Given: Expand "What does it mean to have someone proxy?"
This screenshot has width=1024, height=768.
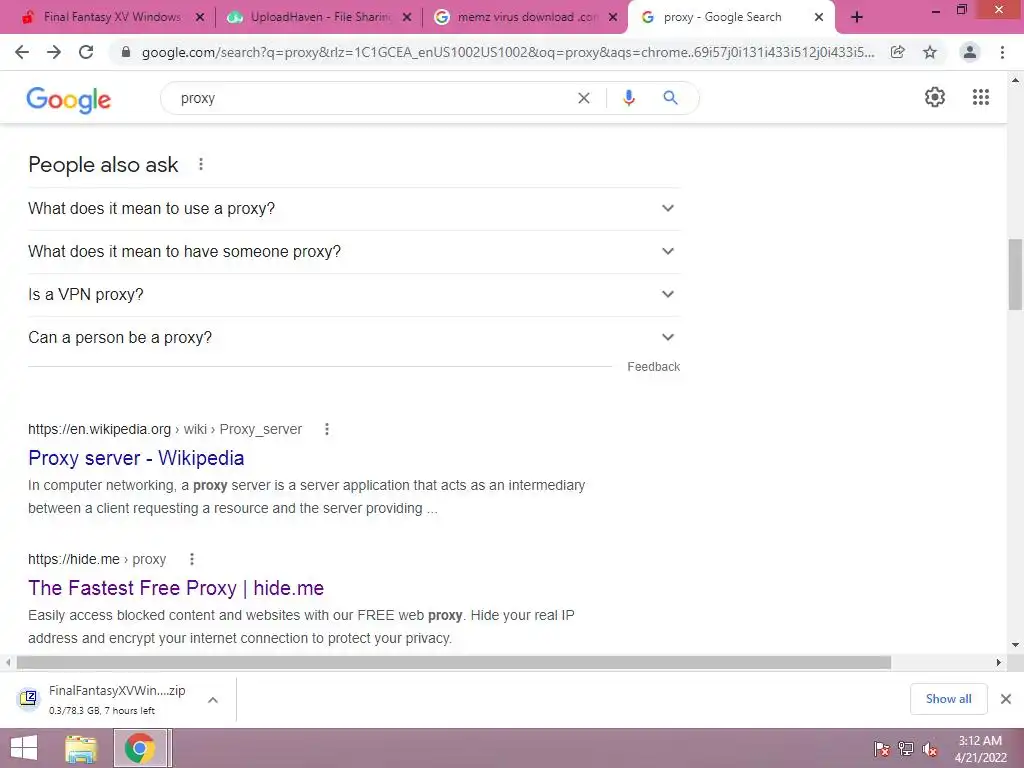Looking at the screenshot, I should pos(354,252).
